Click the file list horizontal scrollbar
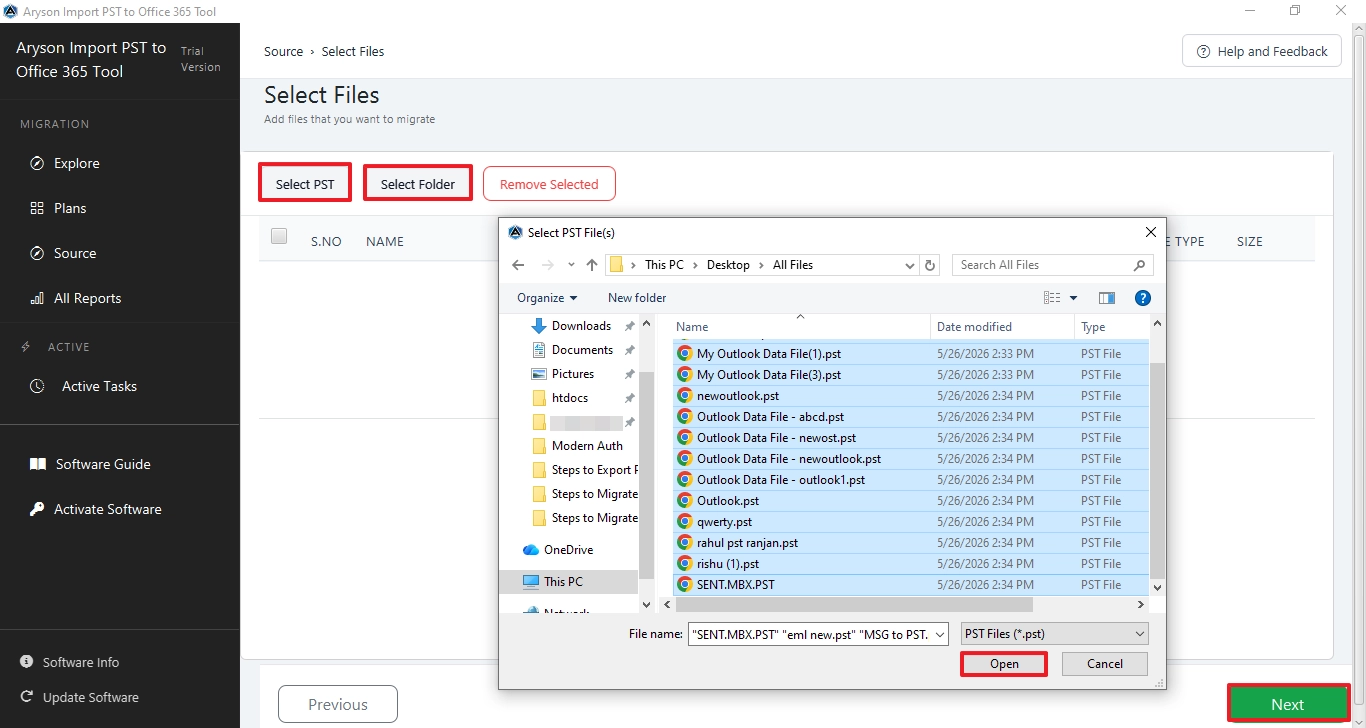This screenshot has width=1366, height=728. pos(855,605)
